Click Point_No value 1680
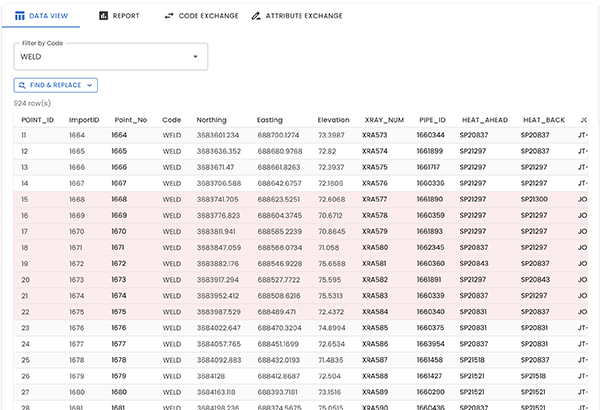The image size is (600, 410). [x=119, y=392]
